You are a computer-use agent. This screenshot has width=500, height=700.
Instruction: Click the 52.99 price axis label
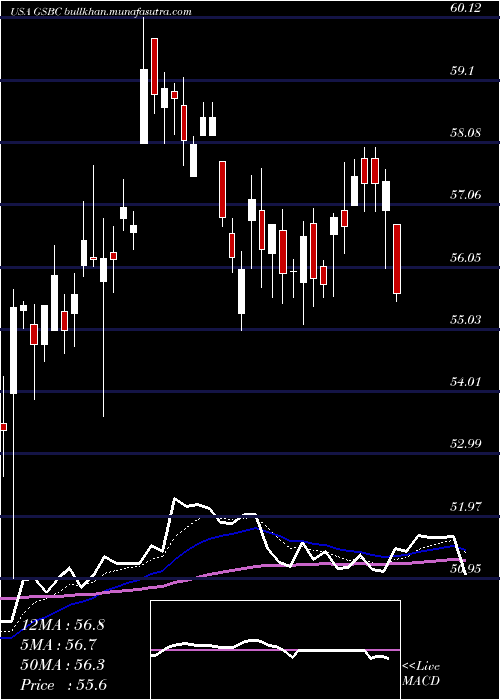pos(466,444)
